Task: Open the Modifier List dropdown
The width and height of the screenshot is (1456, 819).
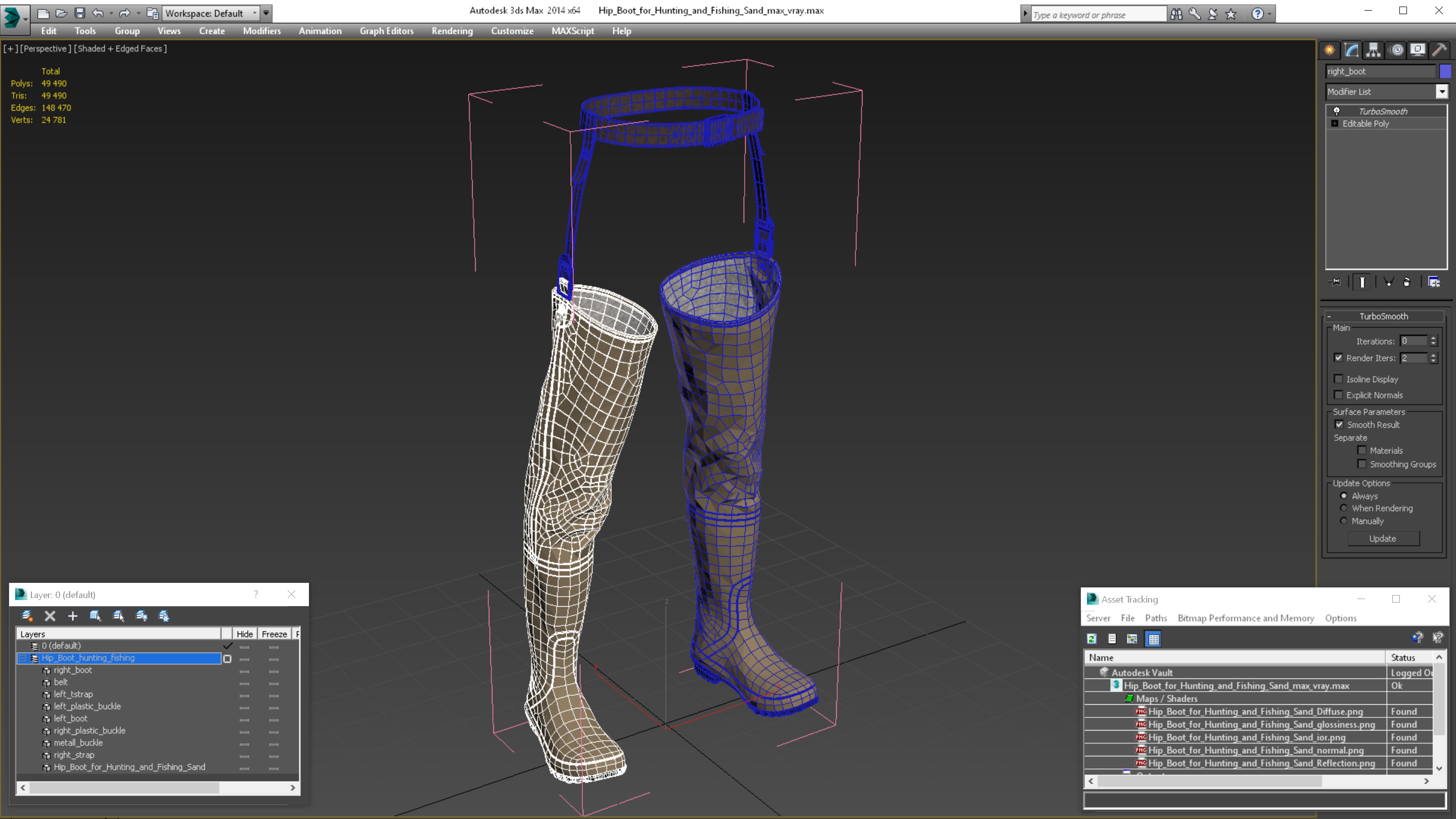Action: pyautogui.click(x=1442, y=92)
